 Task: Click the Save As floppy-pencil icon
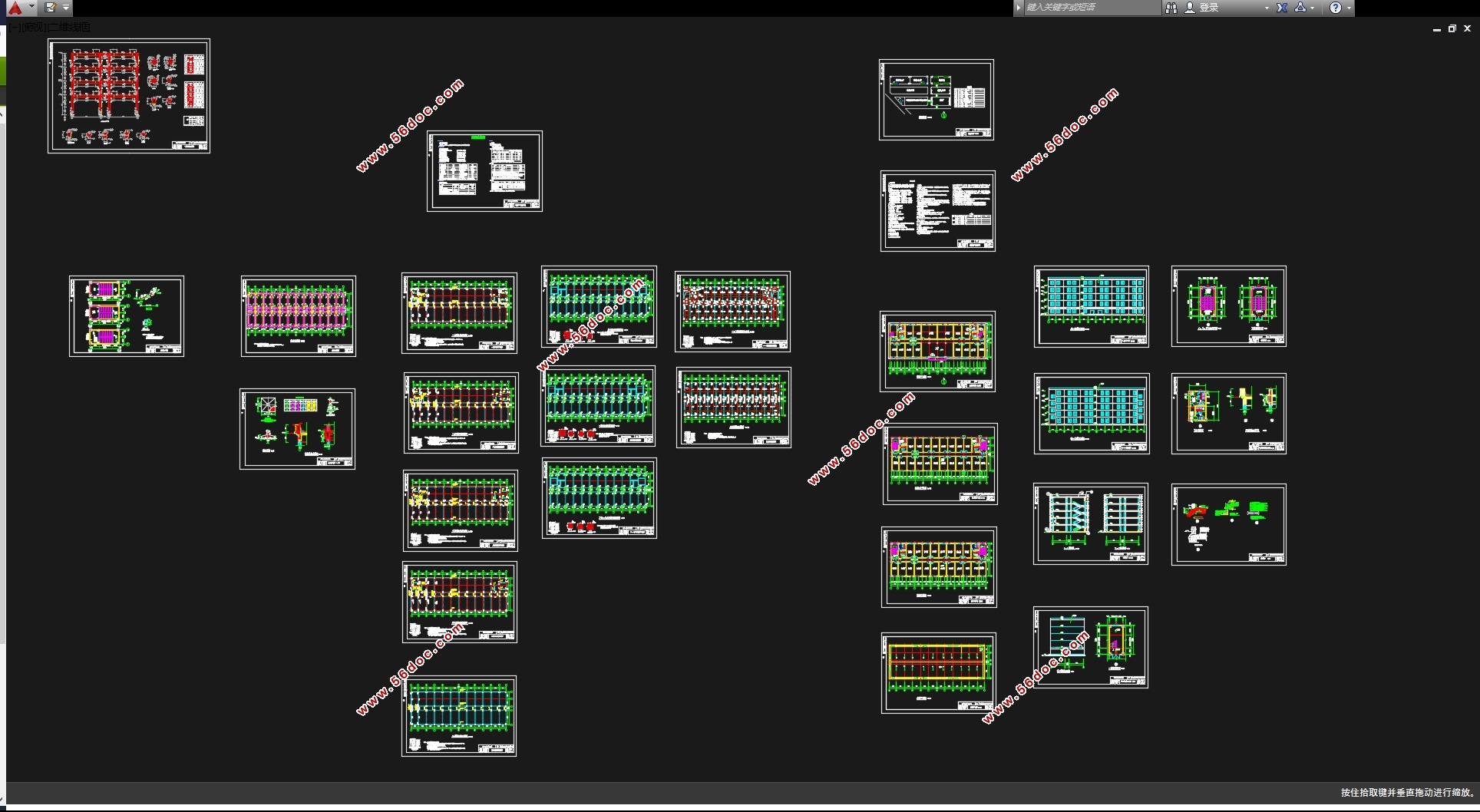[x=51, y=8]
